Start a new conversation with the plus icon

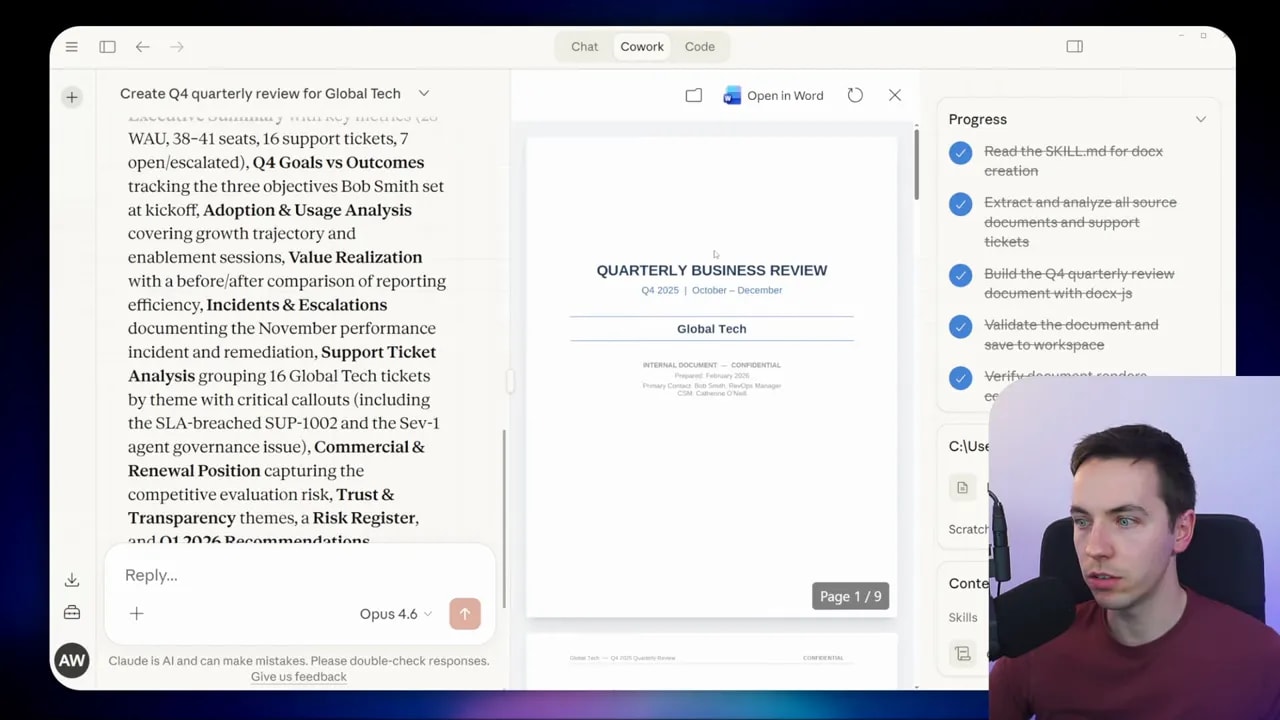(x=71, y=97)
